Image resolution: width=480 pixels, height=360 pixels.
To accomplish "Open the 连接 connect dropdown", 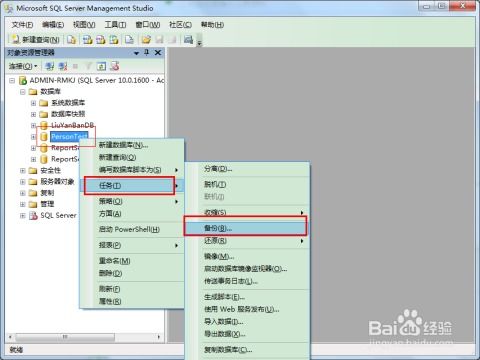I will tap(22, 66).
